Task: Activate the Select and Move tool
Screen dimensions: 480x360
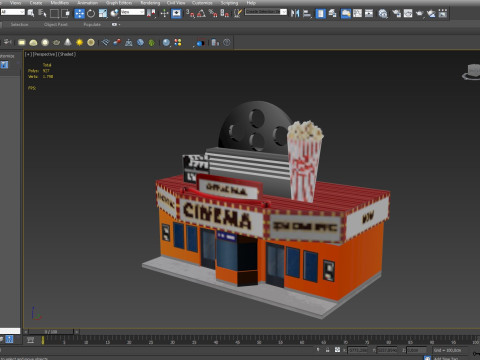Action: [x=79, y=13]
